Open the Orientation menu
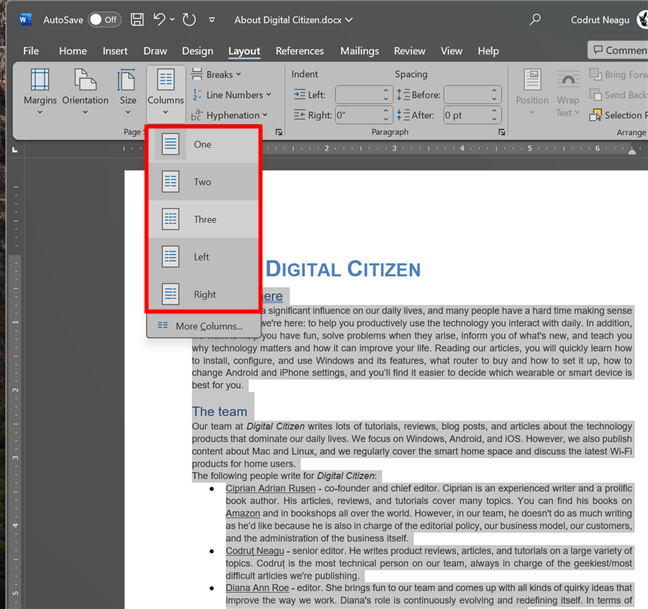Viewport: 648px width, 609px height. 85,92
